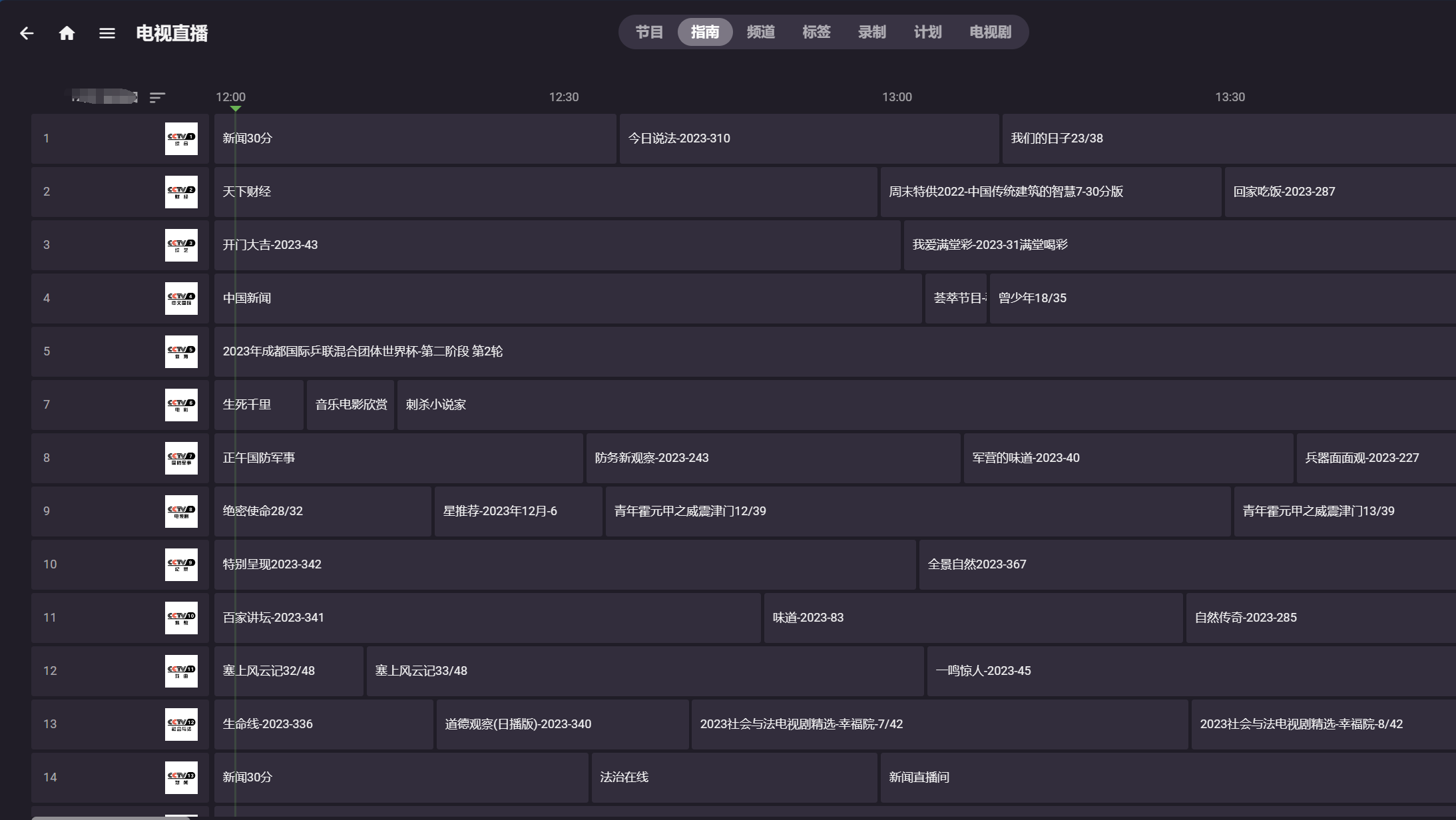This screenshot has height=820, width=1456.
Task: Switch to the 节目 tab
Action: 649,32
